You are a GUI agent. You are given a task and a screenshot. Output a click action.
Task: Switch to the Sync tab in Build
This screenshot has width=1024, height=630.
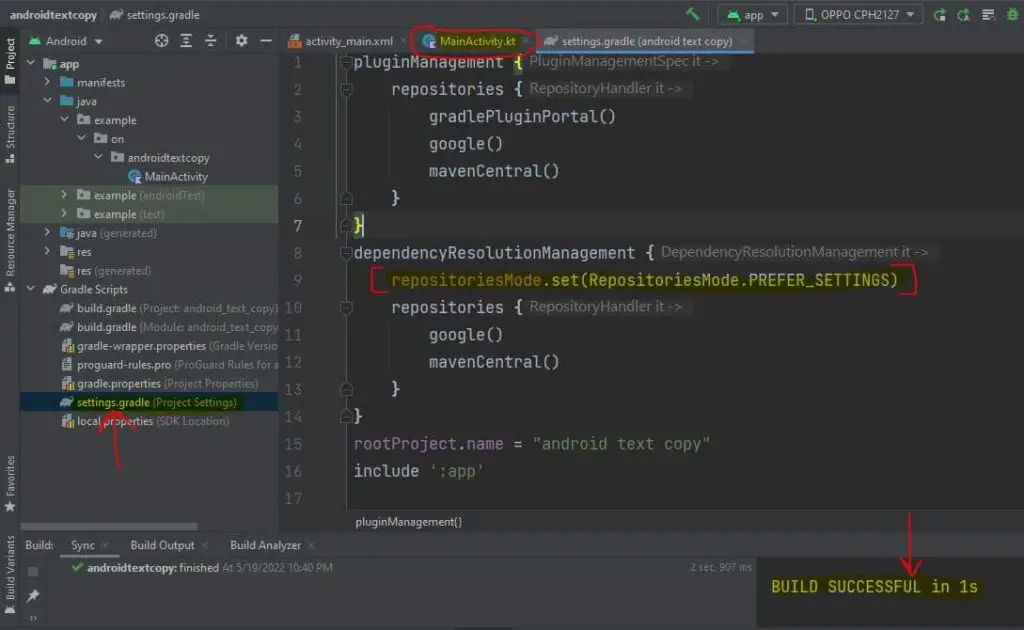pyautogui.click(x=83, y=545)
